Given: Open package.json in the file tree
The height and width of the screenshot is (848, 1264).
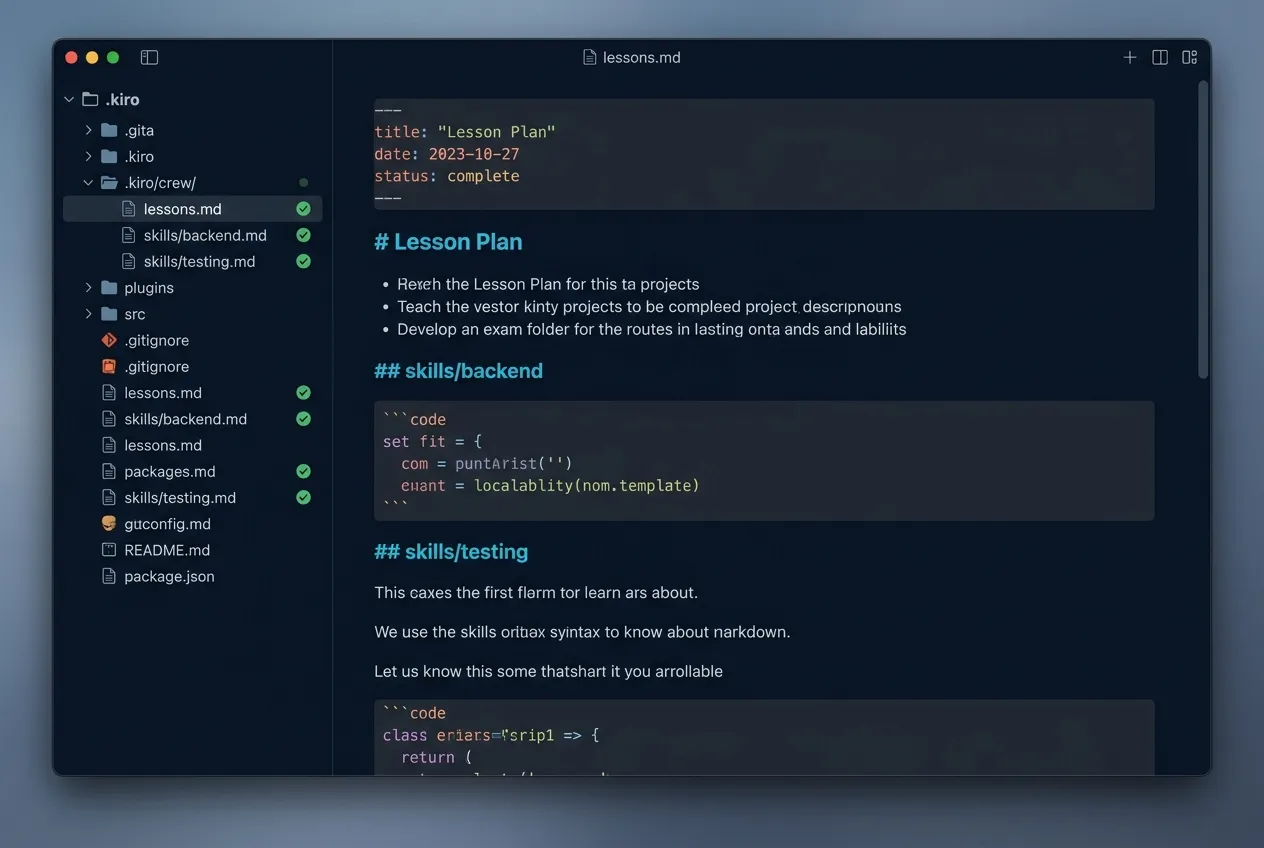Looking at the screenshot, I should (169, 576).
